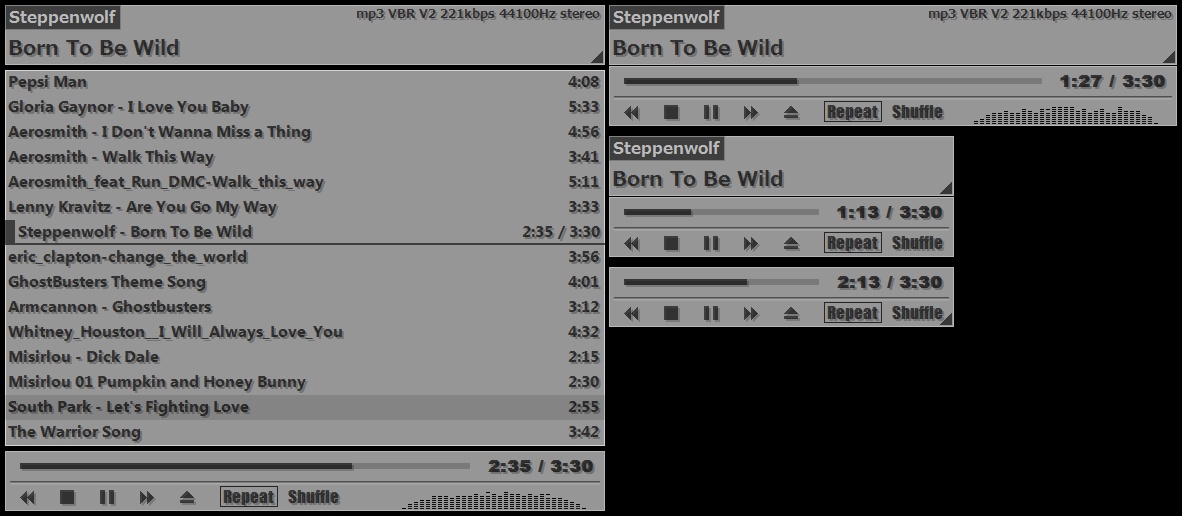The height and width of the screenshot is (516, 1182).
Task: Click the stop icon in the 2:13 mini player
Action: [x=671, y=313]
